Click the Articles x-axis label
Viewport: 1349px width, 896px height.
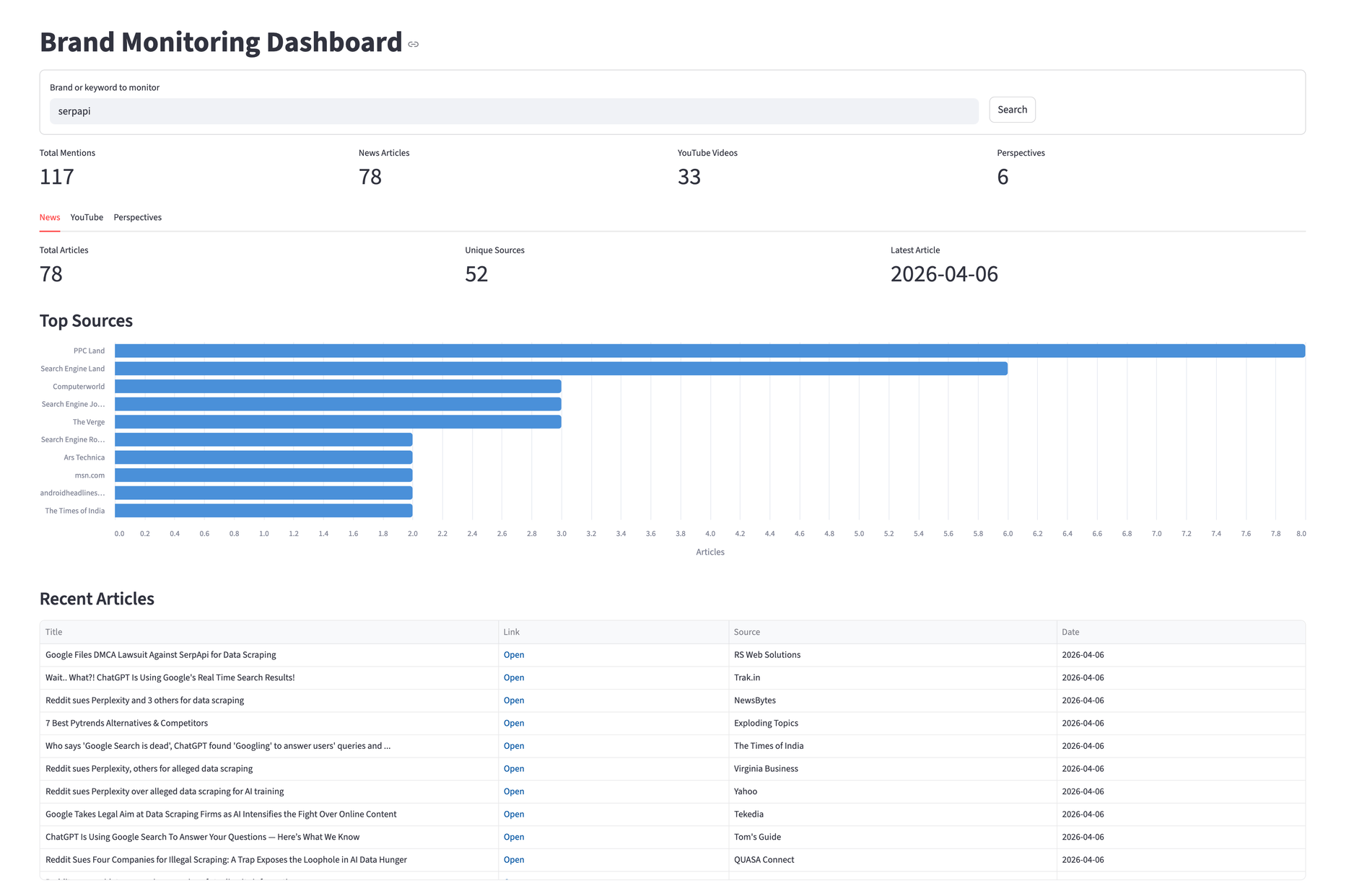(x=710, y=552)
